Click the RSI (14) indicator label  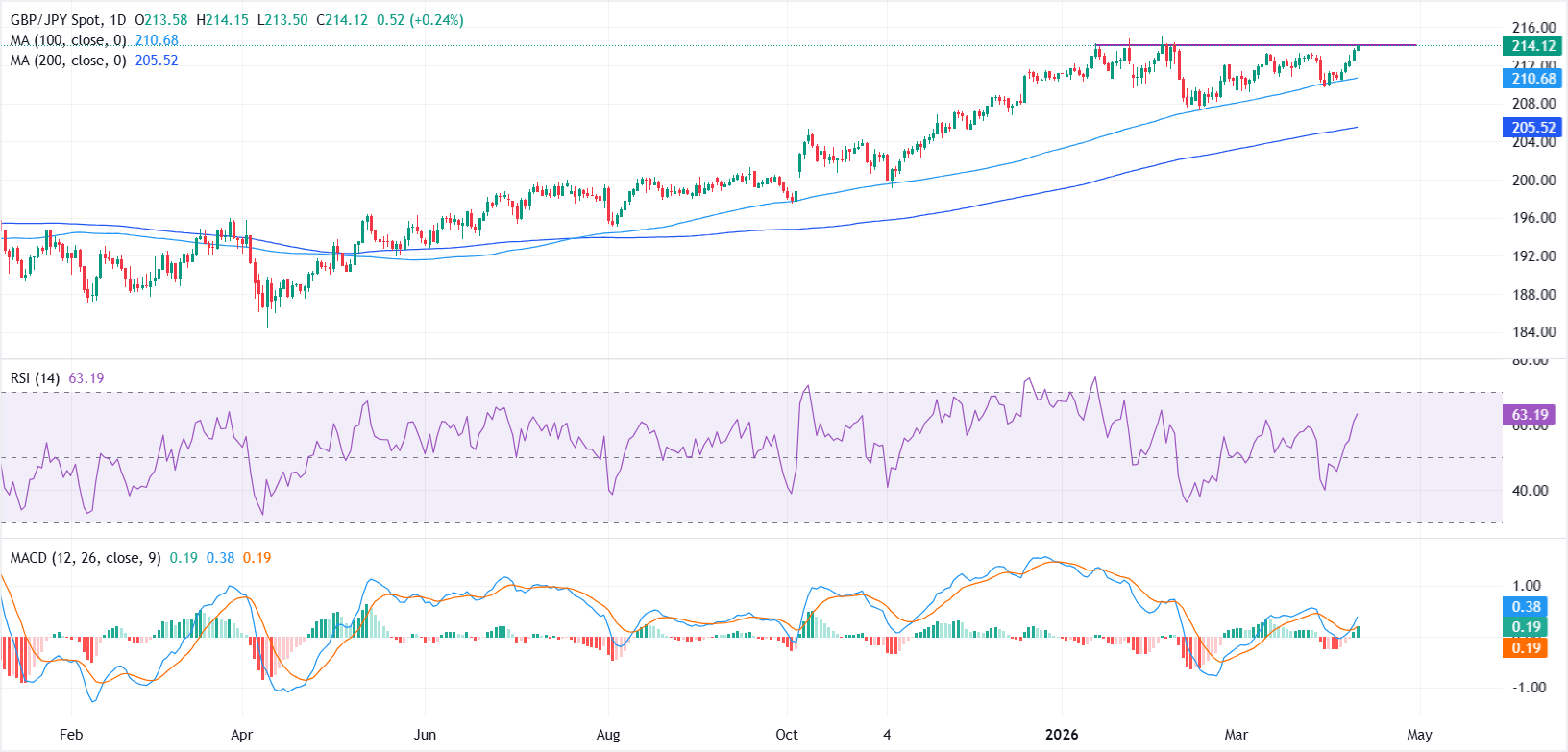click(35, 378)
